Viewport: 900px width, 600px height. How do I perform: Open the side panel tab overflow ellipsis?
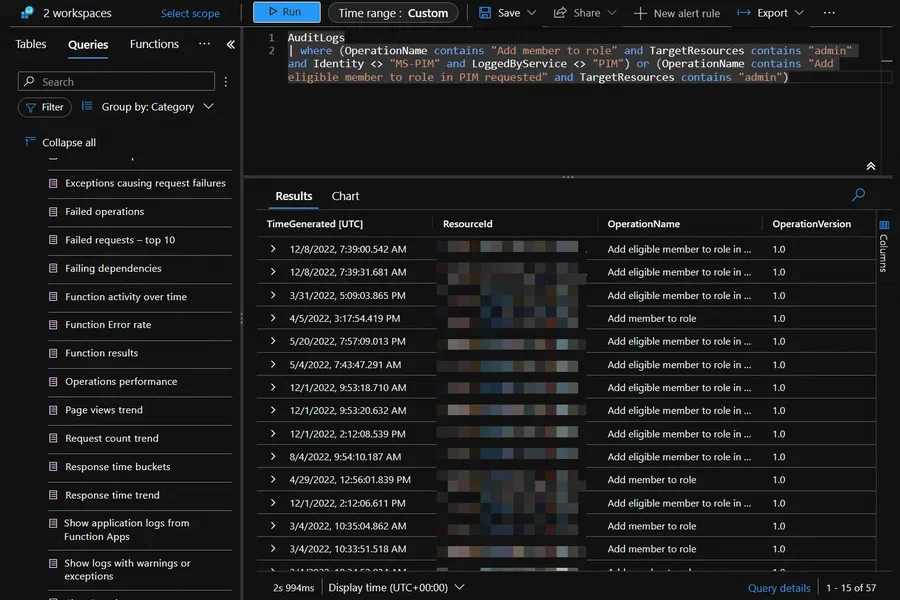pyautogui.click(x=204, y=44)
